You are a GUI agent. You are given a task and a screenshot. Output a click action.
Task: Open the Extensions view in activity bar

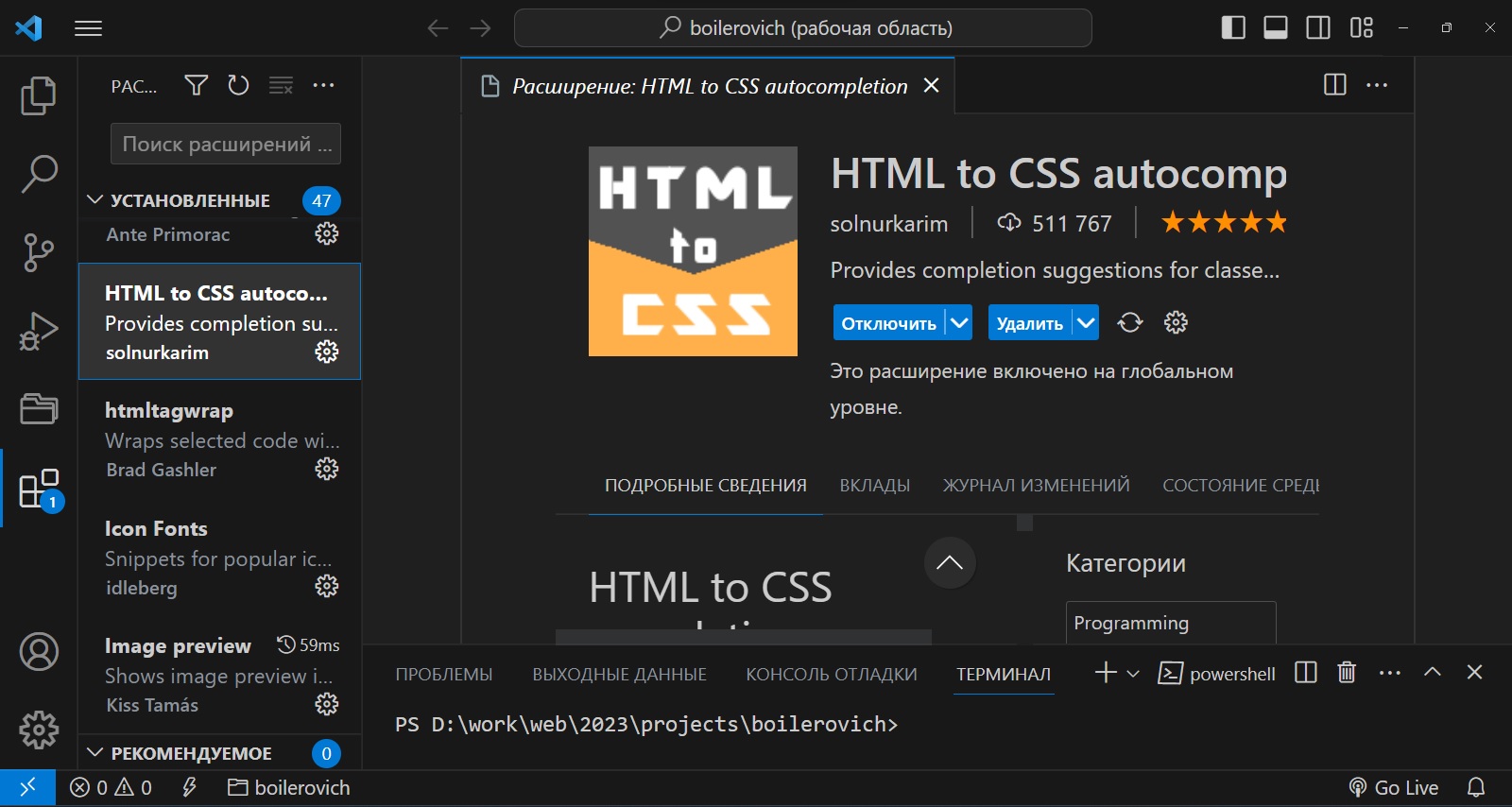click(39, 489)
